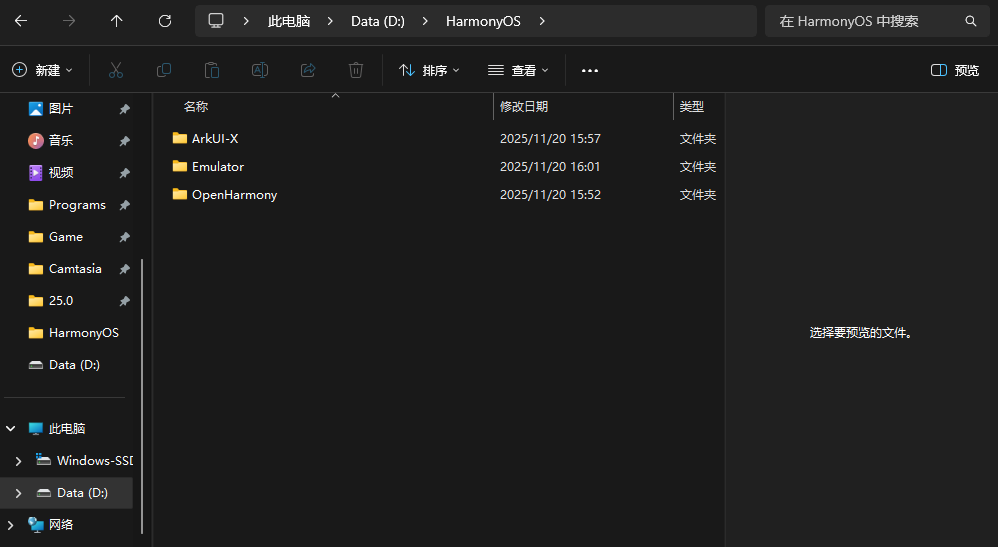This screenshot has width=998, height=547.
Task: Open unpinned Data (D:) under quick access
Action: [x=74, y=365]
